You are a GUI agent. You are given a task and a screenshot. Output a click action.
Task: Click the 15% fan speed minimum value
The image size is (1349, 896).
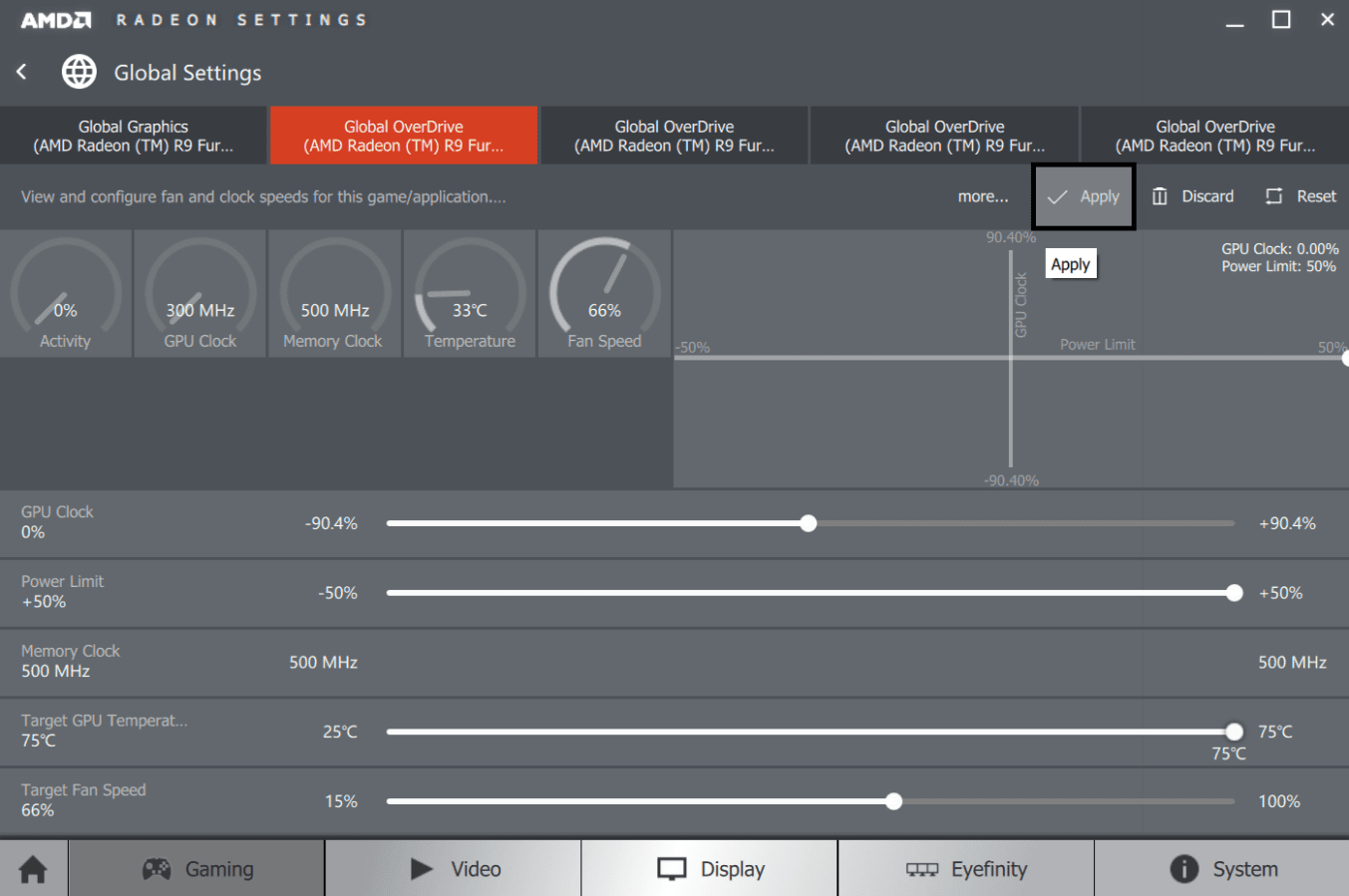click(341, 801)
